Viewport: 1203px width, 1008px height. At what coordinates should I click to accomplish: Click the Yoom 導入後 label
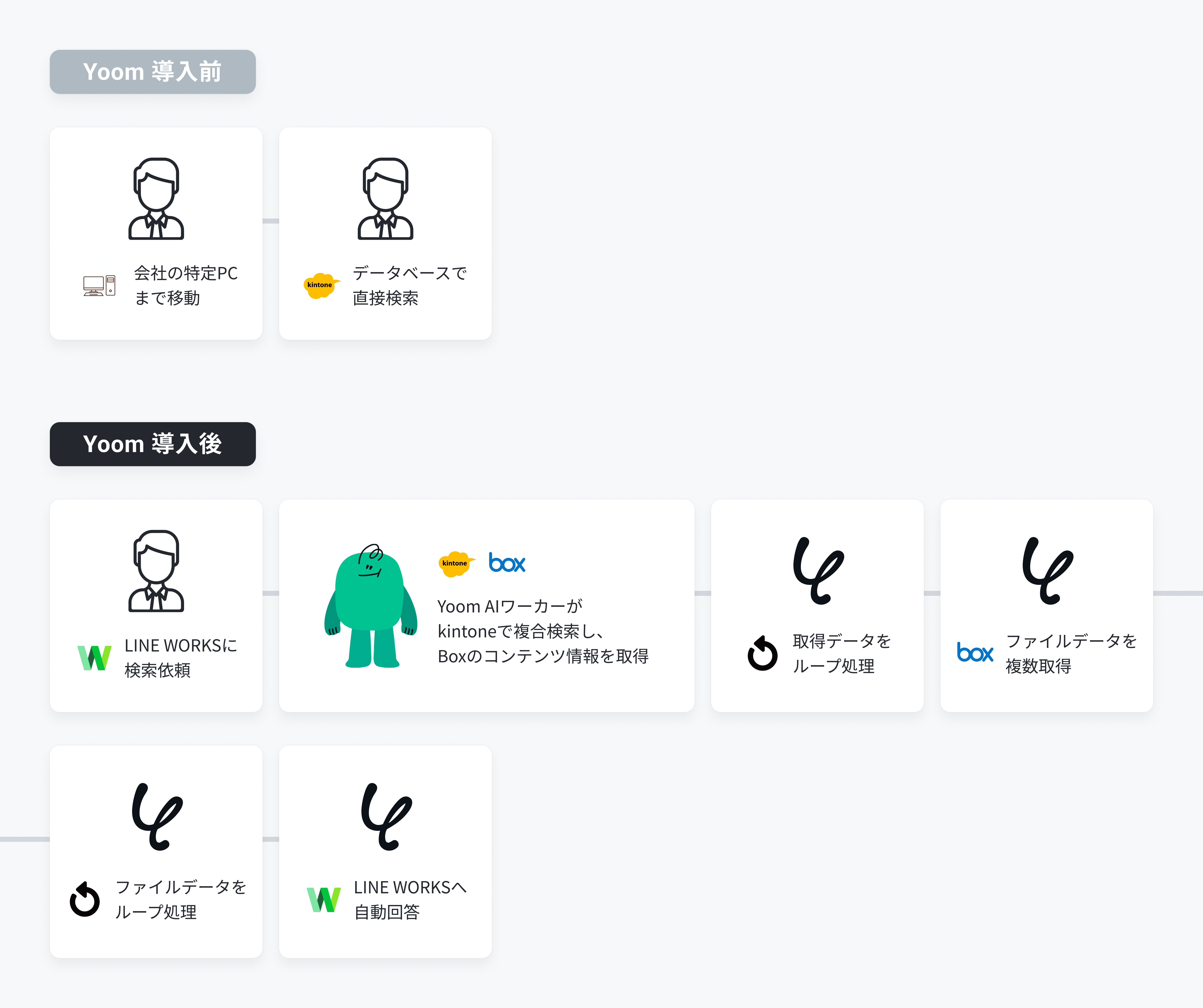pyautogui.click(x=152, y=444)
